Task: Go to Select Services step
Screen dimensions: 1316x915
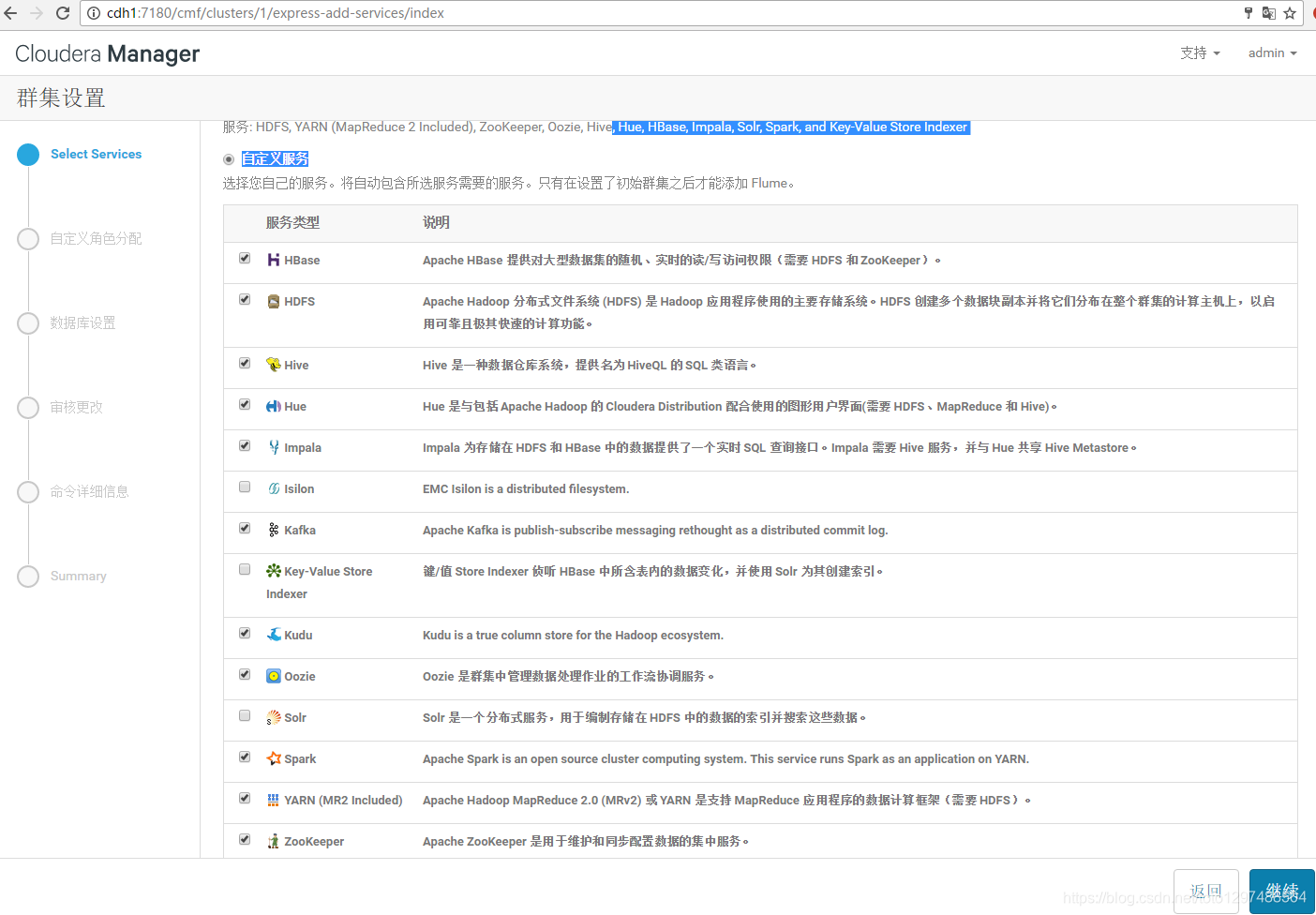Action: (x=96, y=154)
